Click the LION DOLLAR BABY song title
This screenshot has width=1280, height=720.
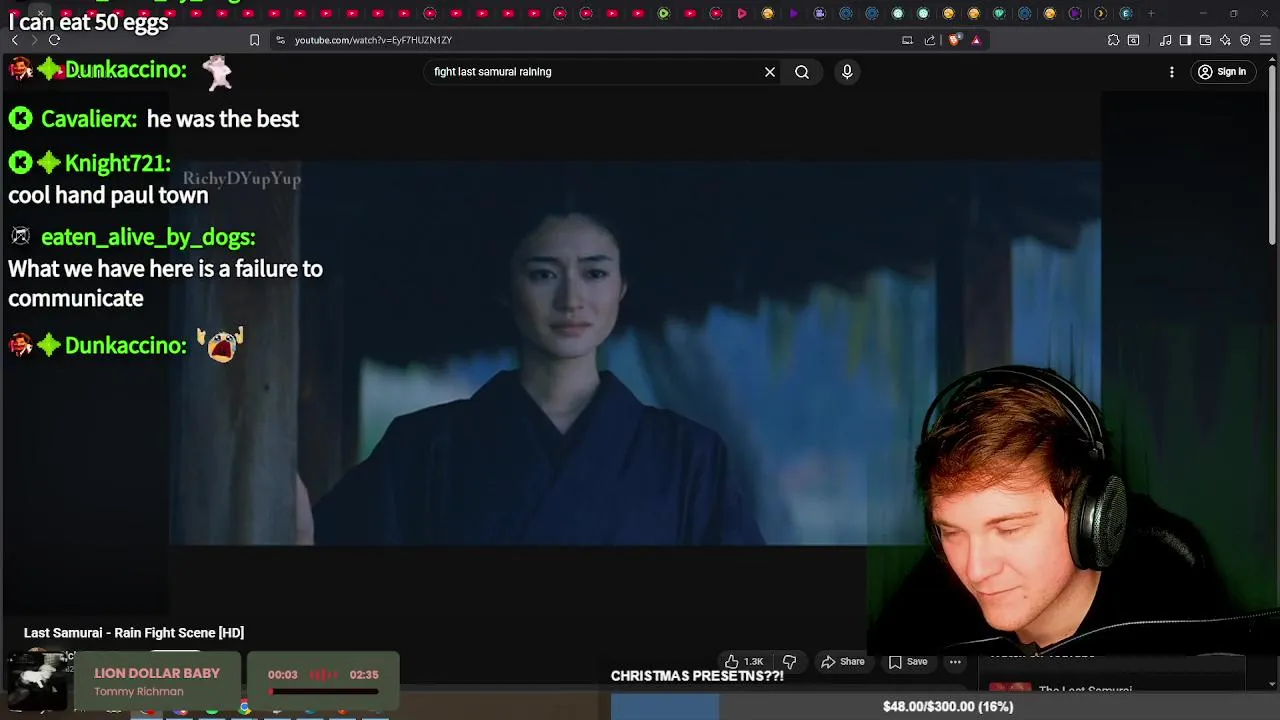point(157,673)
